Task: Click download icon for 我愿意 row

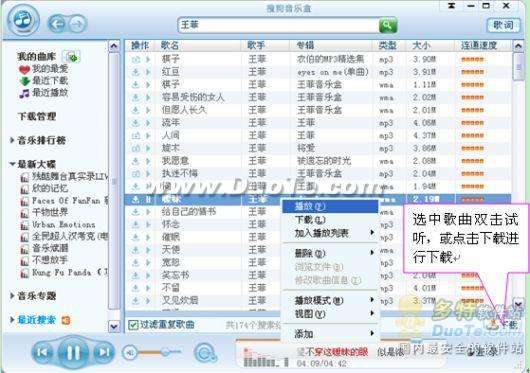Action: point(136,161)
